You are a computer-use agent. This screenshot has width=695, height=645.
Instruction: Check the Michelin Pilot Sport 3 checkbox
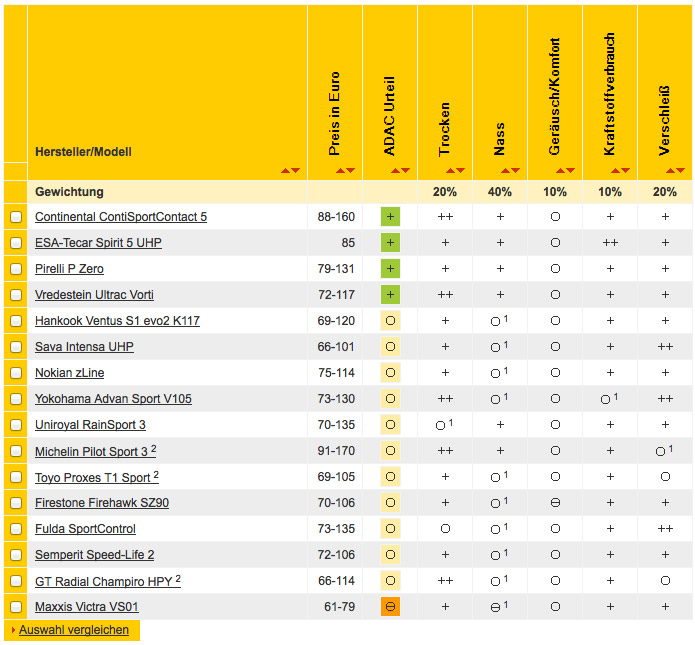pyautogui.click(x=16, y=451)
